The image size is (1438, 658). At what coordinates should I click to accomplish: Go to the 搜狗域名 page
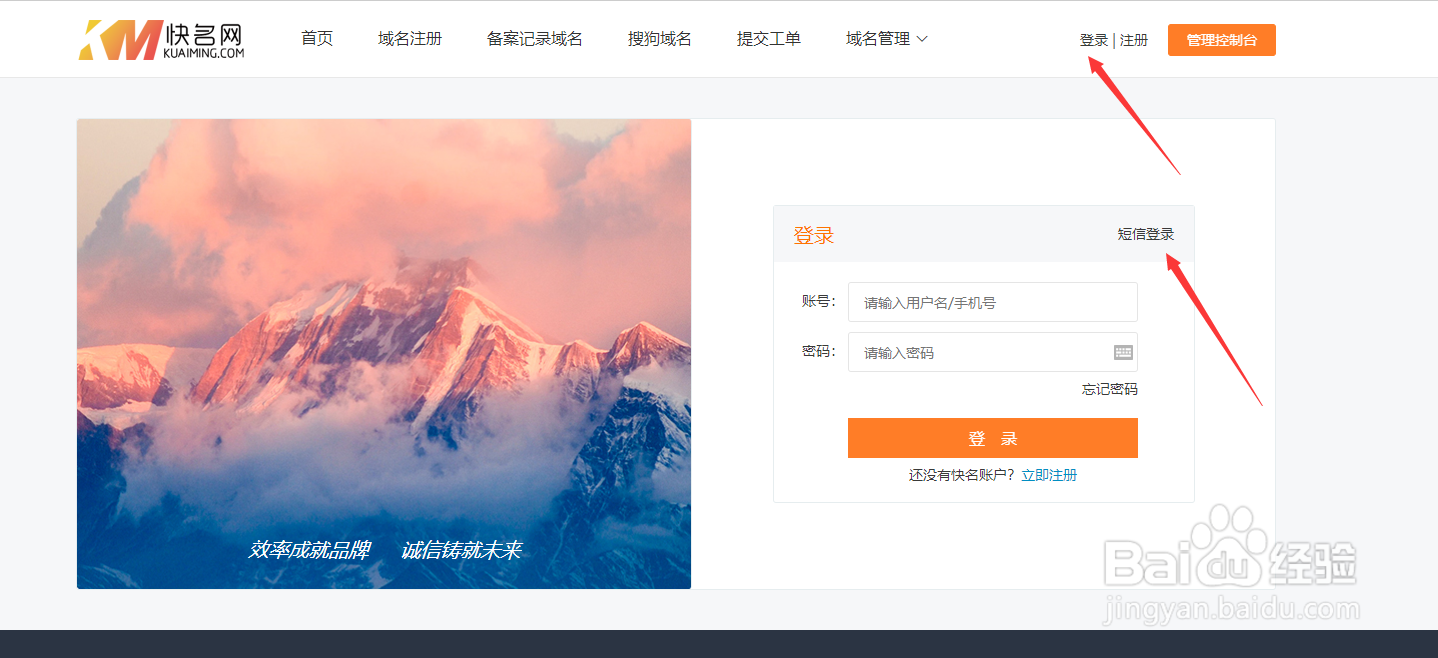(659, 39)
